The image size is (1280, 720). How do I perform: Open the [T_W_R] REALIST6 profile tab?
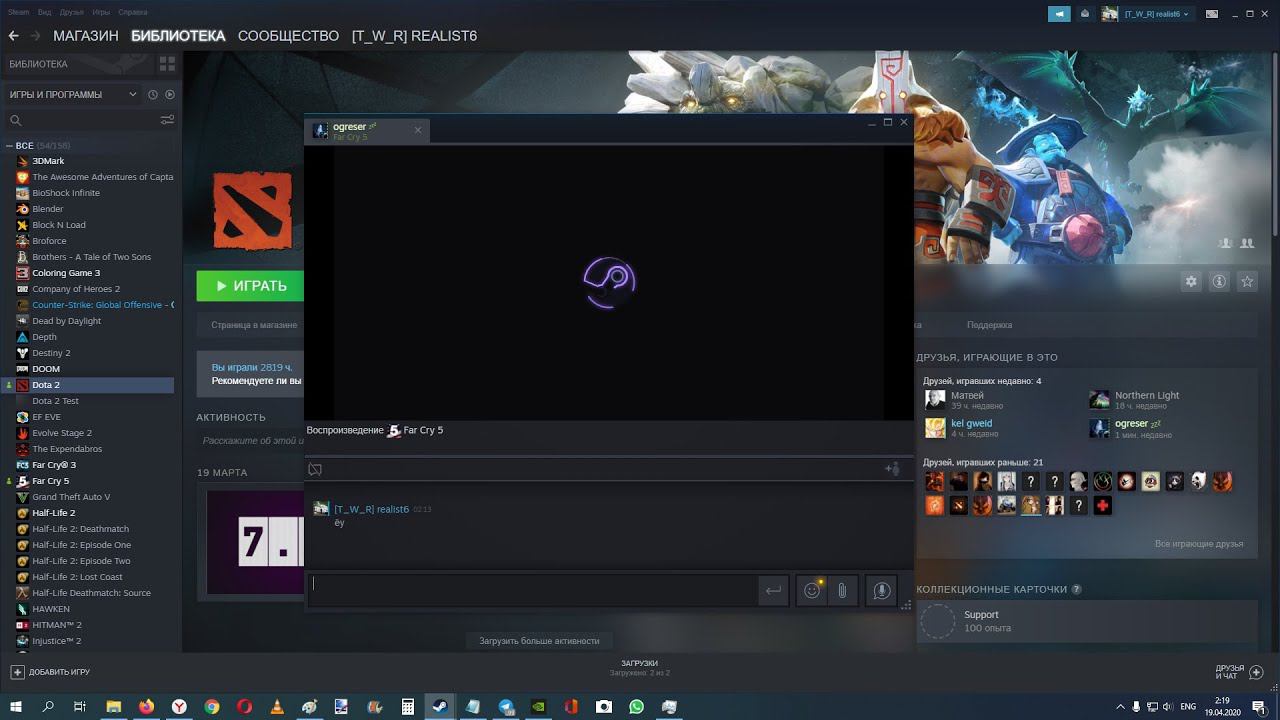coord(414,36)
